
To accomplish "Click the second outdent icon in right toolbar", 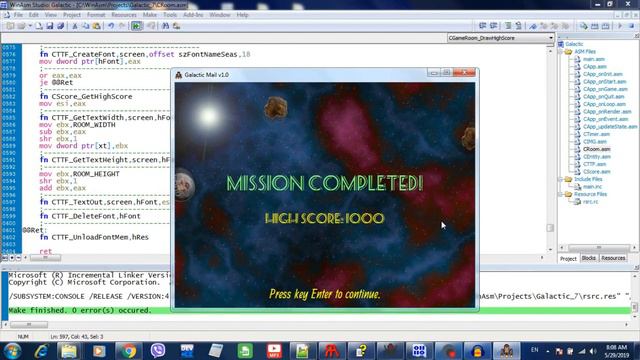I will 493,26.
